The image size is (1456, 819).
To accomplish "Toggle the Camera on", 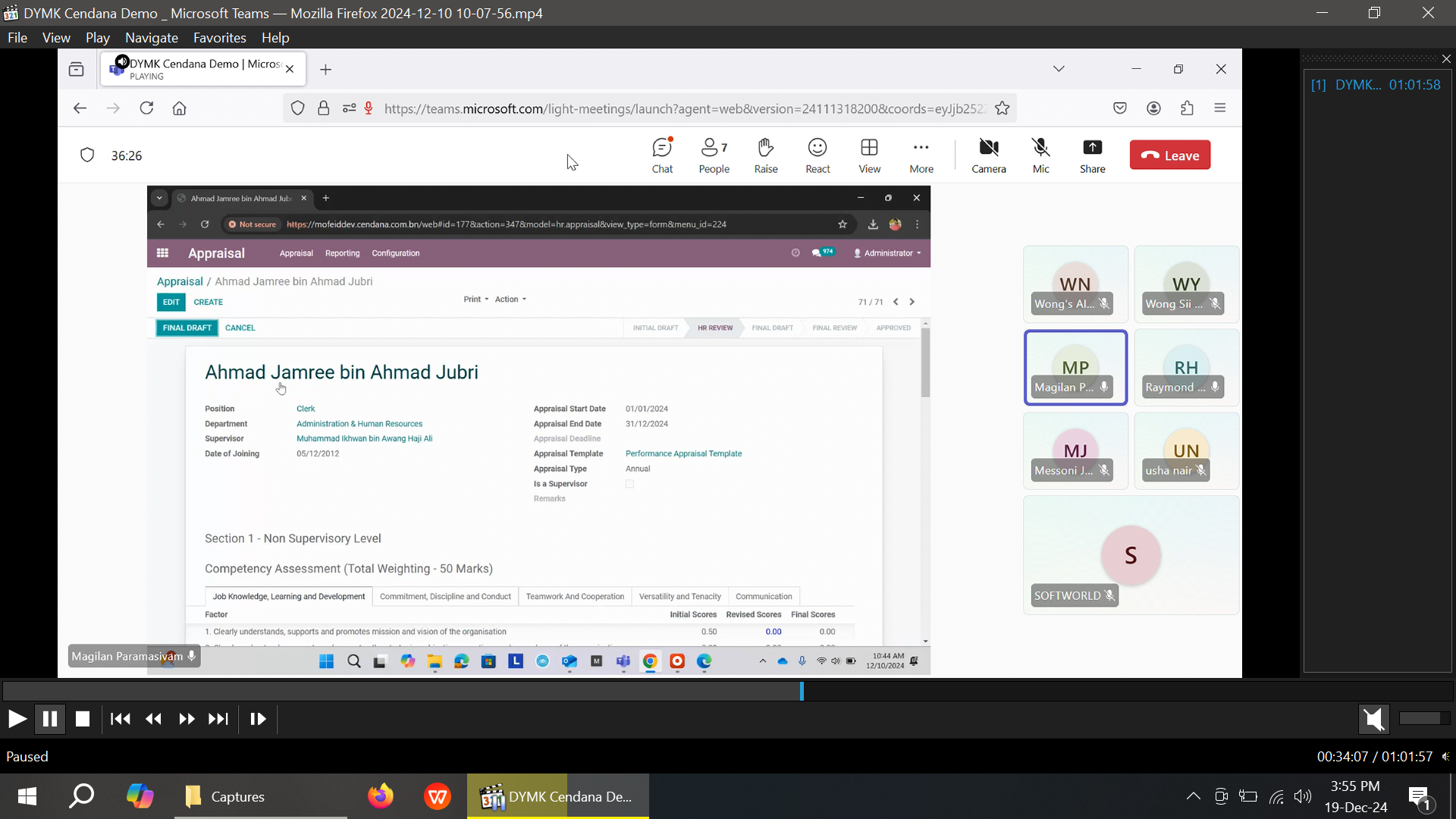I will 989,155.
